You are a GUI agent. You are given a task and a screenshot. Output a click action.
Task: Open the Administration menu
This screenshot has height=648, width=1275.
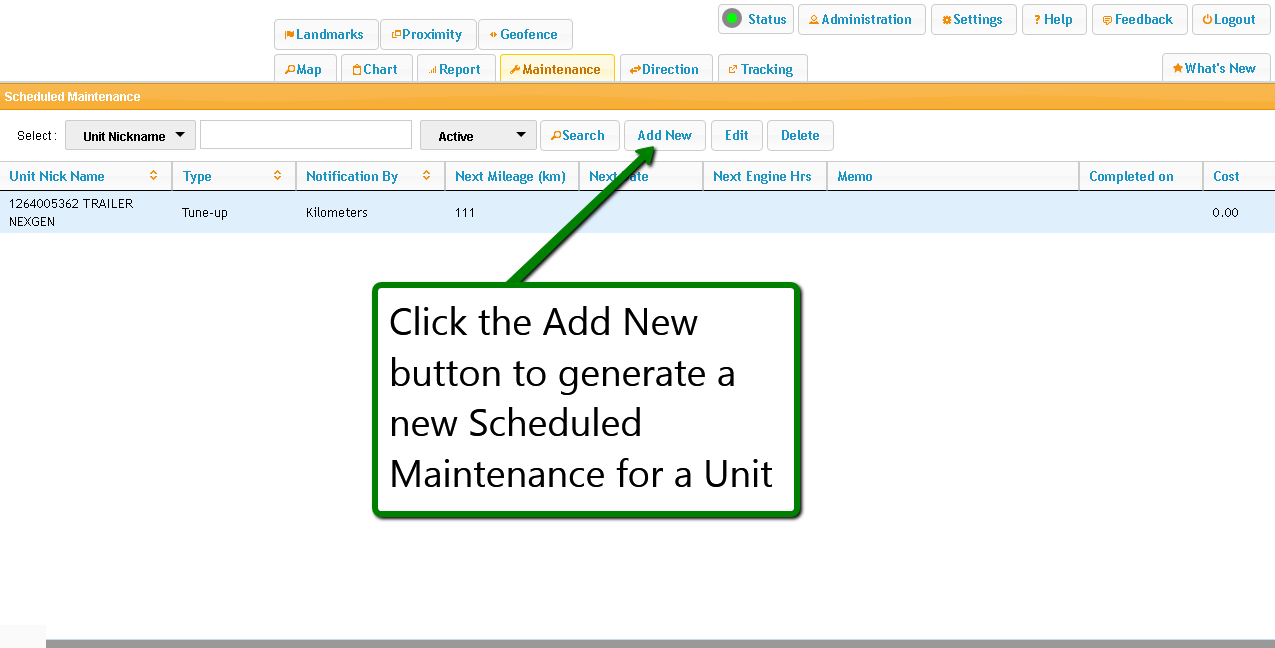[x=861, y=20]
